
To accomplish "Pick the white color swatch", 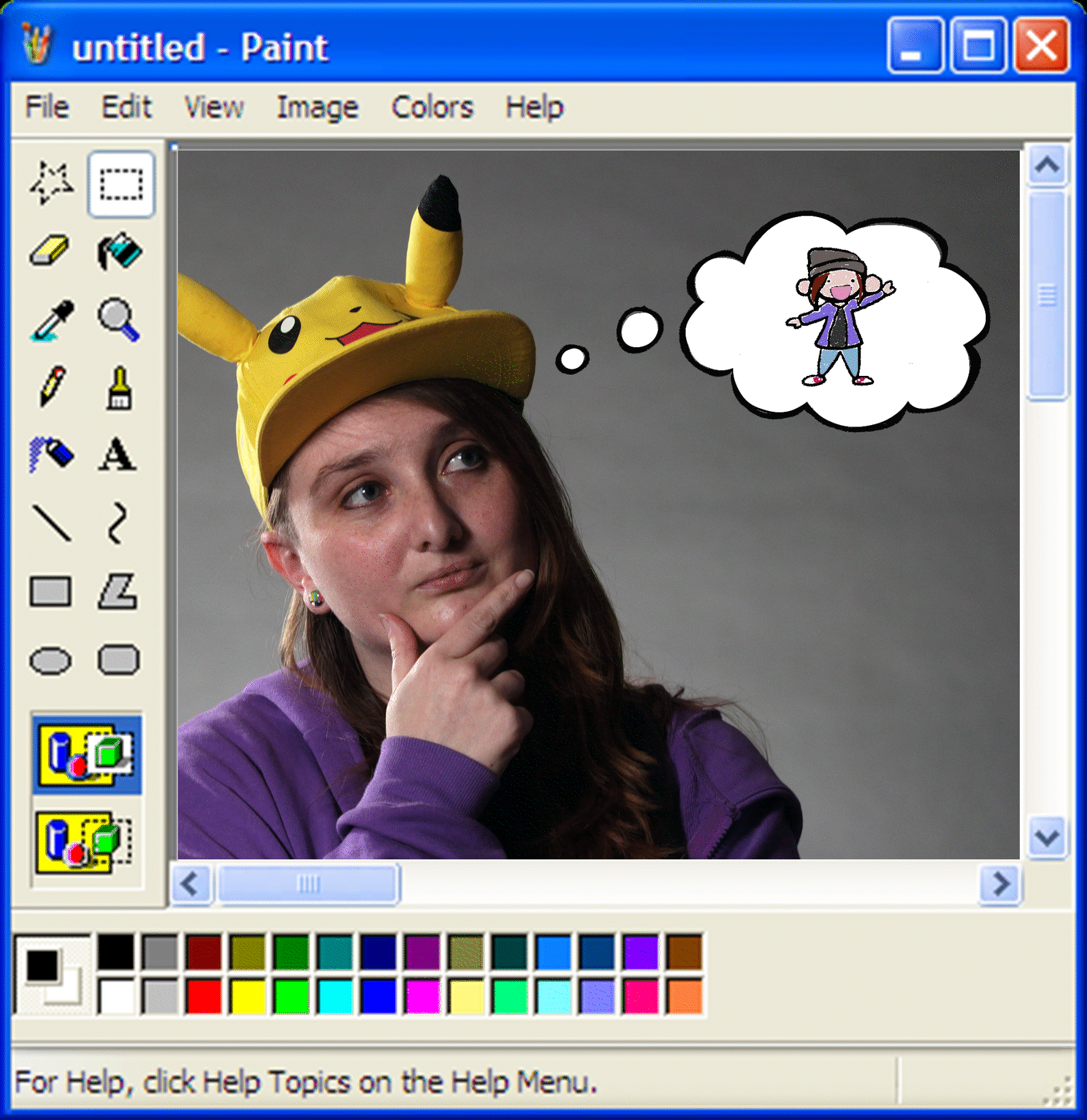I will click(116, 996).
